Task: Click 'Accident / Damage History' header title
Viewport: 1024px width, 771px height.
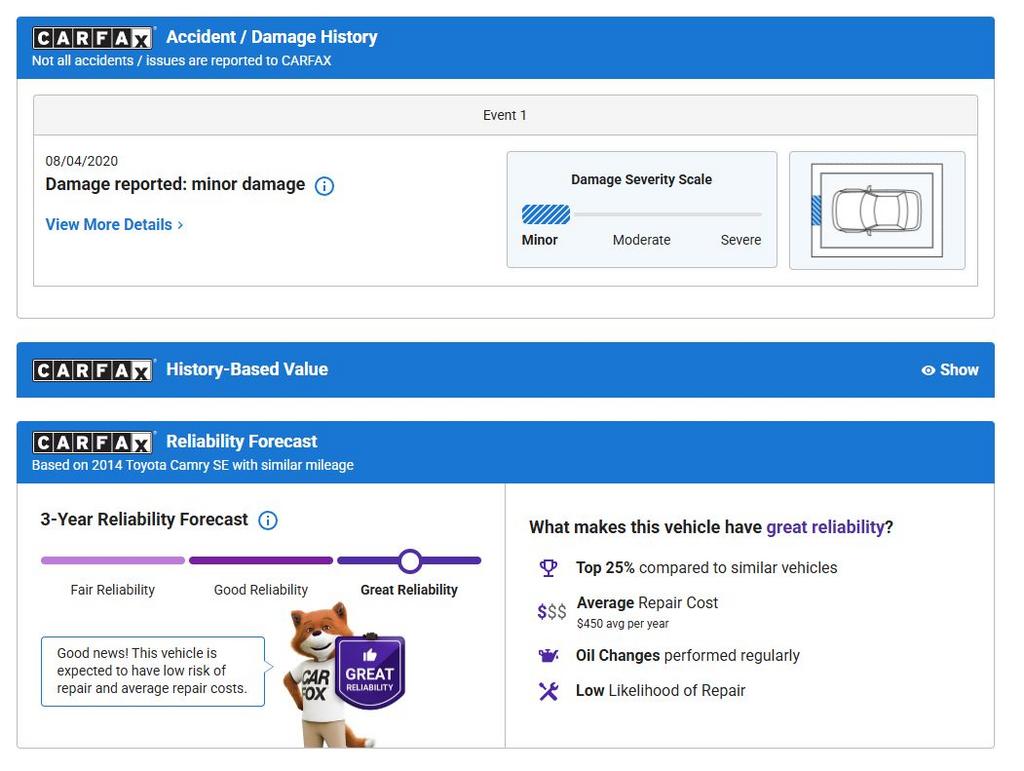Action: [x=272, y=37]
